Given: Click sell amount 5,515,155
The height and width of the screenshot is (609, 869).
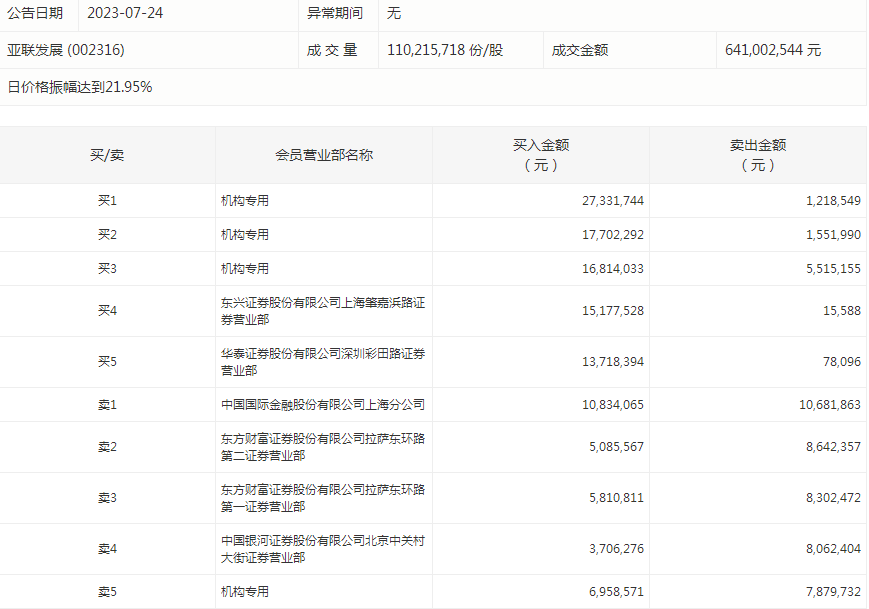Looking at the screenshot, I should 833,269.
